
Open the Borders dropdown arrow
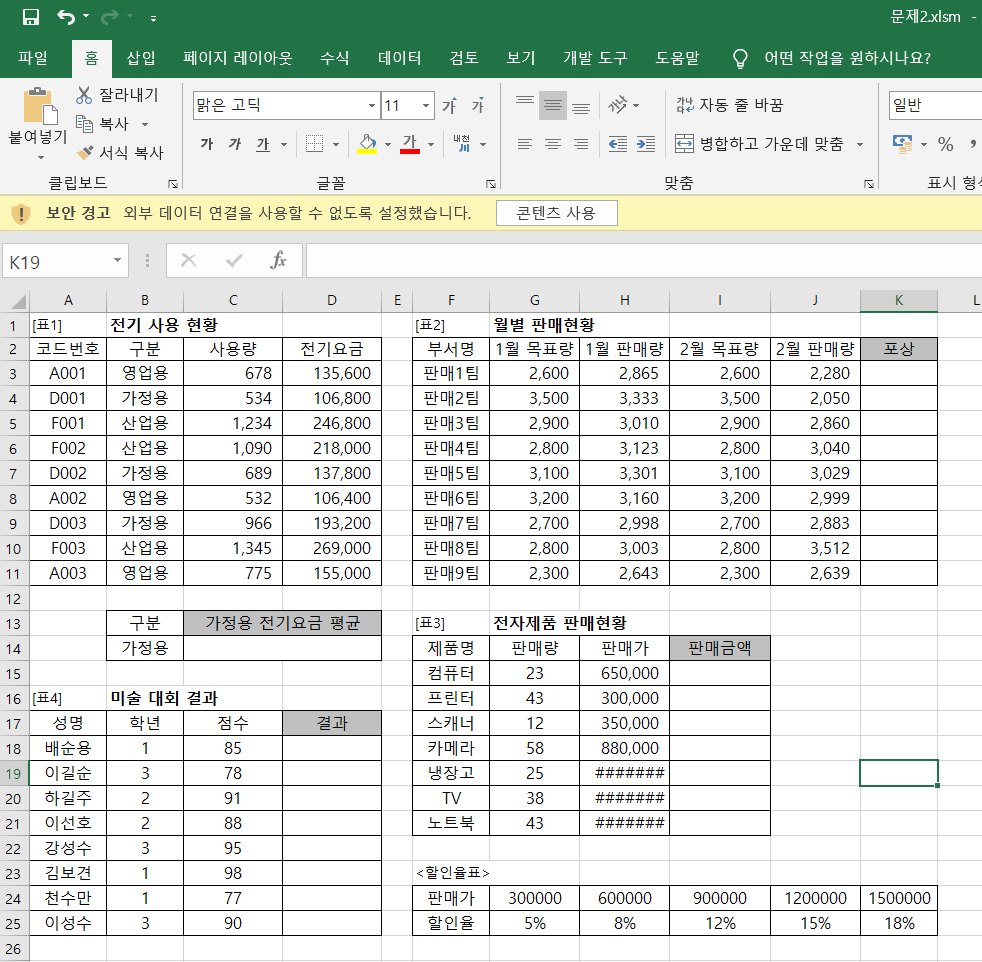(x=336, y=145)
